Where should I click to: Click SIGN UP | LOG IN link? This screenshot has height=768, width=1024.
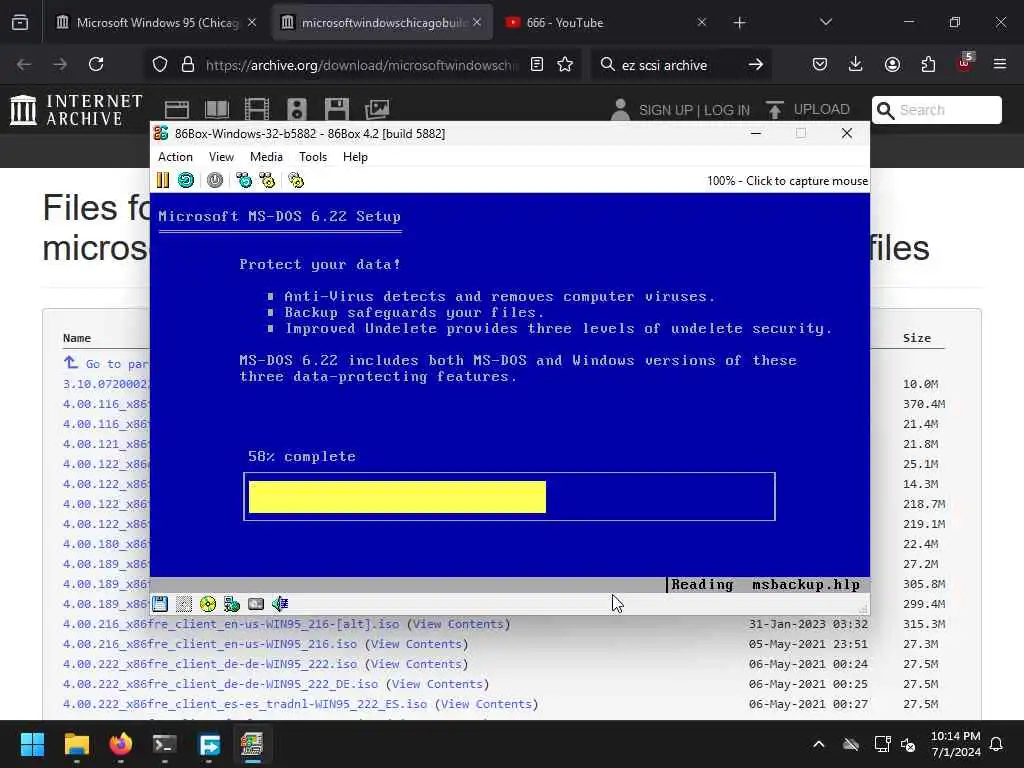[x=694, y=110]
